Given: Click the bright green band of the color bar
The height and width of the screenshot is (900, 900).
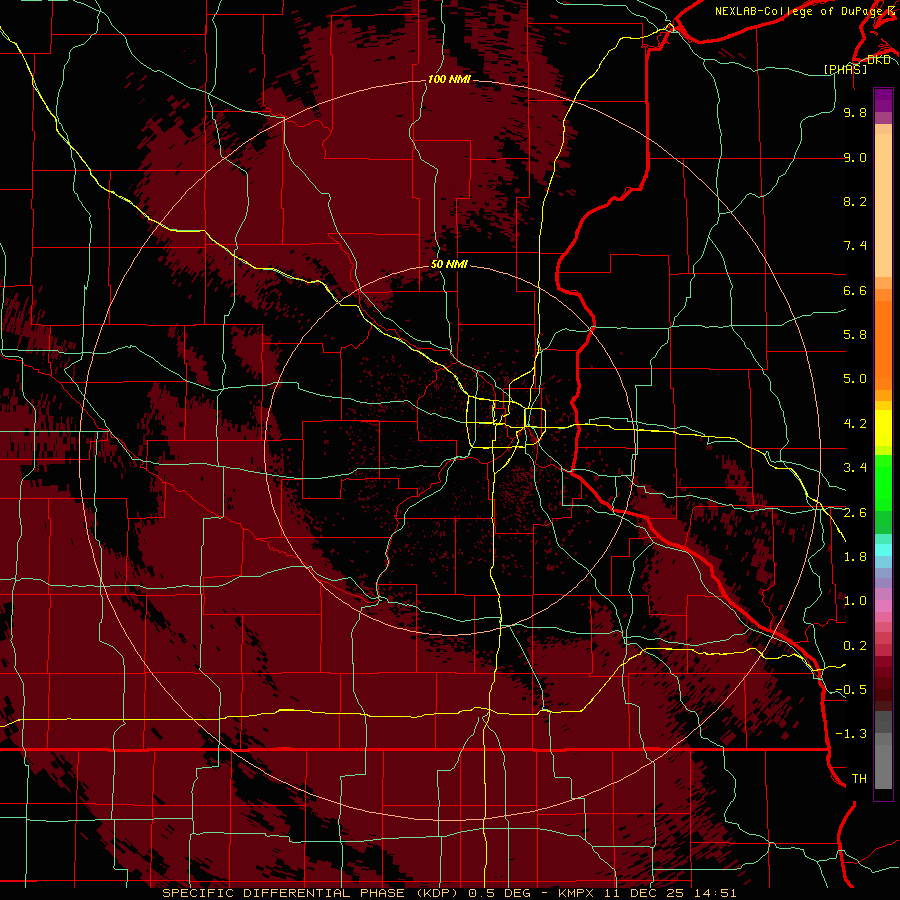Looking at the screenshot, I should pyautogui.click(x=883, y=483).
